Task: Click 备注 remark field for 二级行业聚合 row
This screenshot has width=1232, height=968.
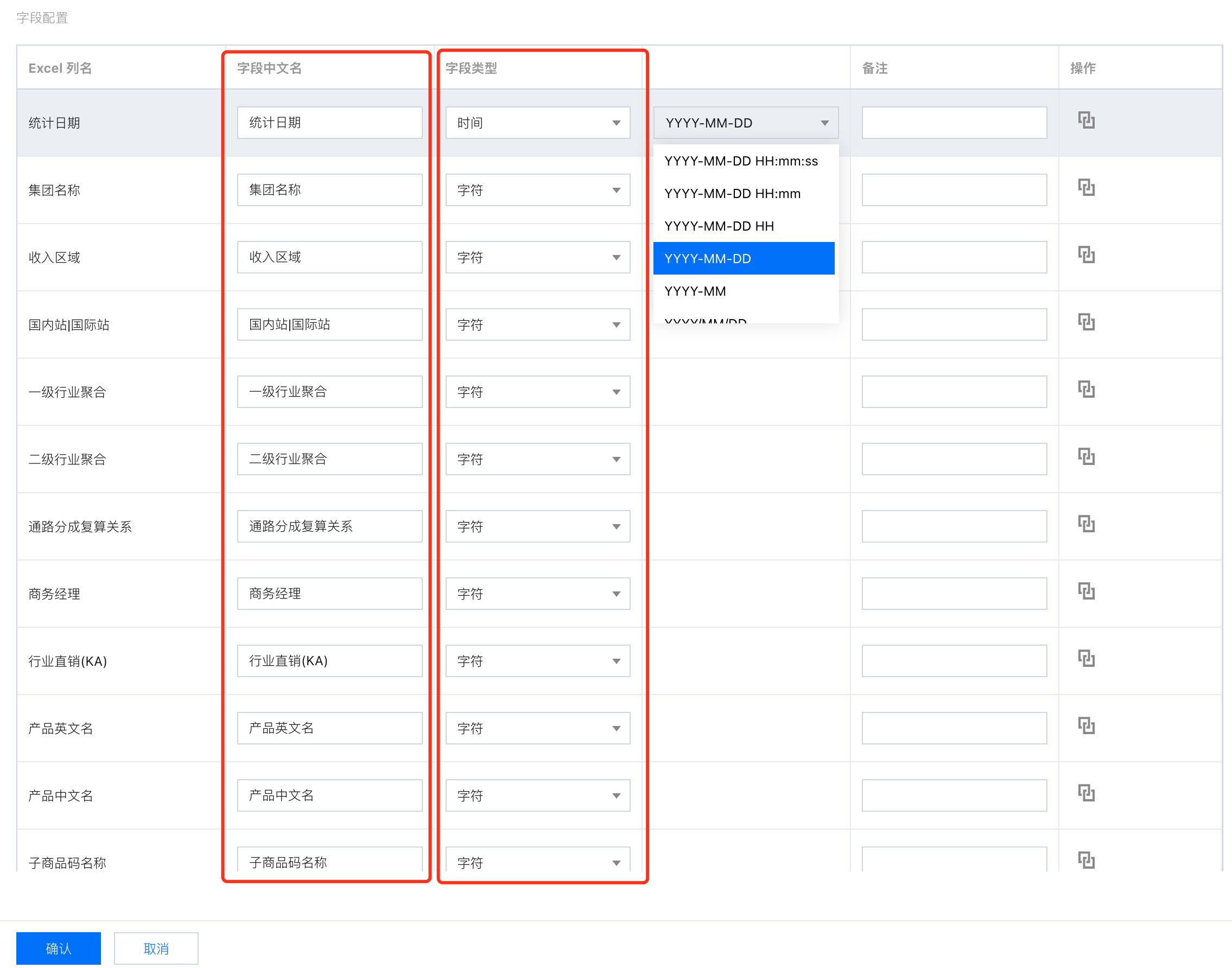Action: tap(954, 459)
